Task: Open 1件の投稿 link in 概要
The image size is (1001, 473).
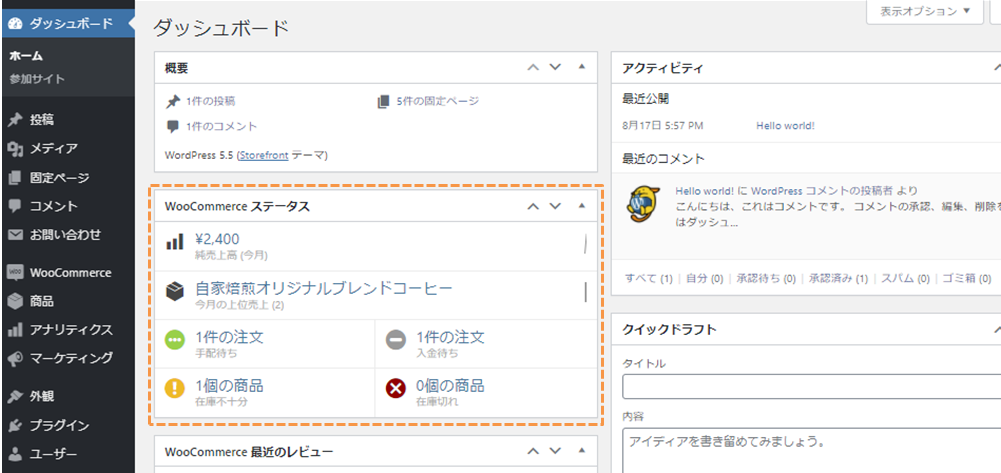Action: click(211, 101)
